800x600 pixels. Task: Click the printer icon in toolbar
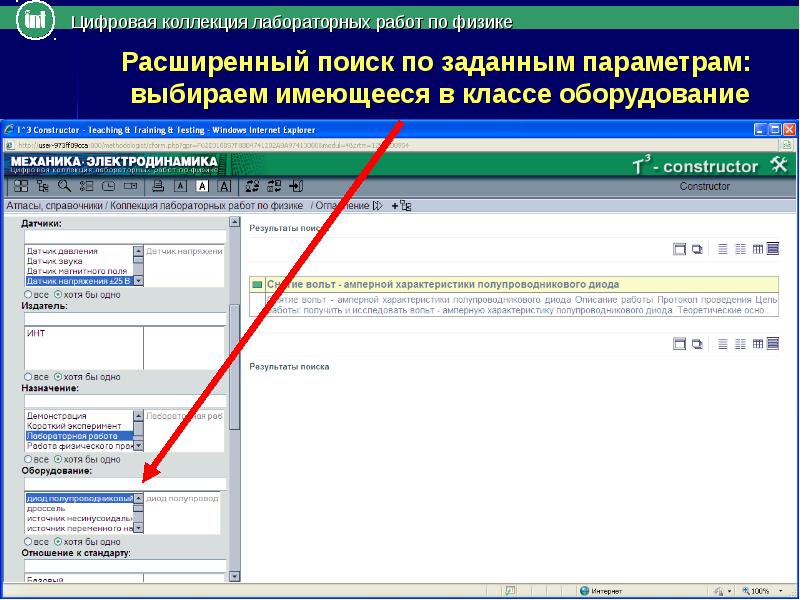point(156,186)
